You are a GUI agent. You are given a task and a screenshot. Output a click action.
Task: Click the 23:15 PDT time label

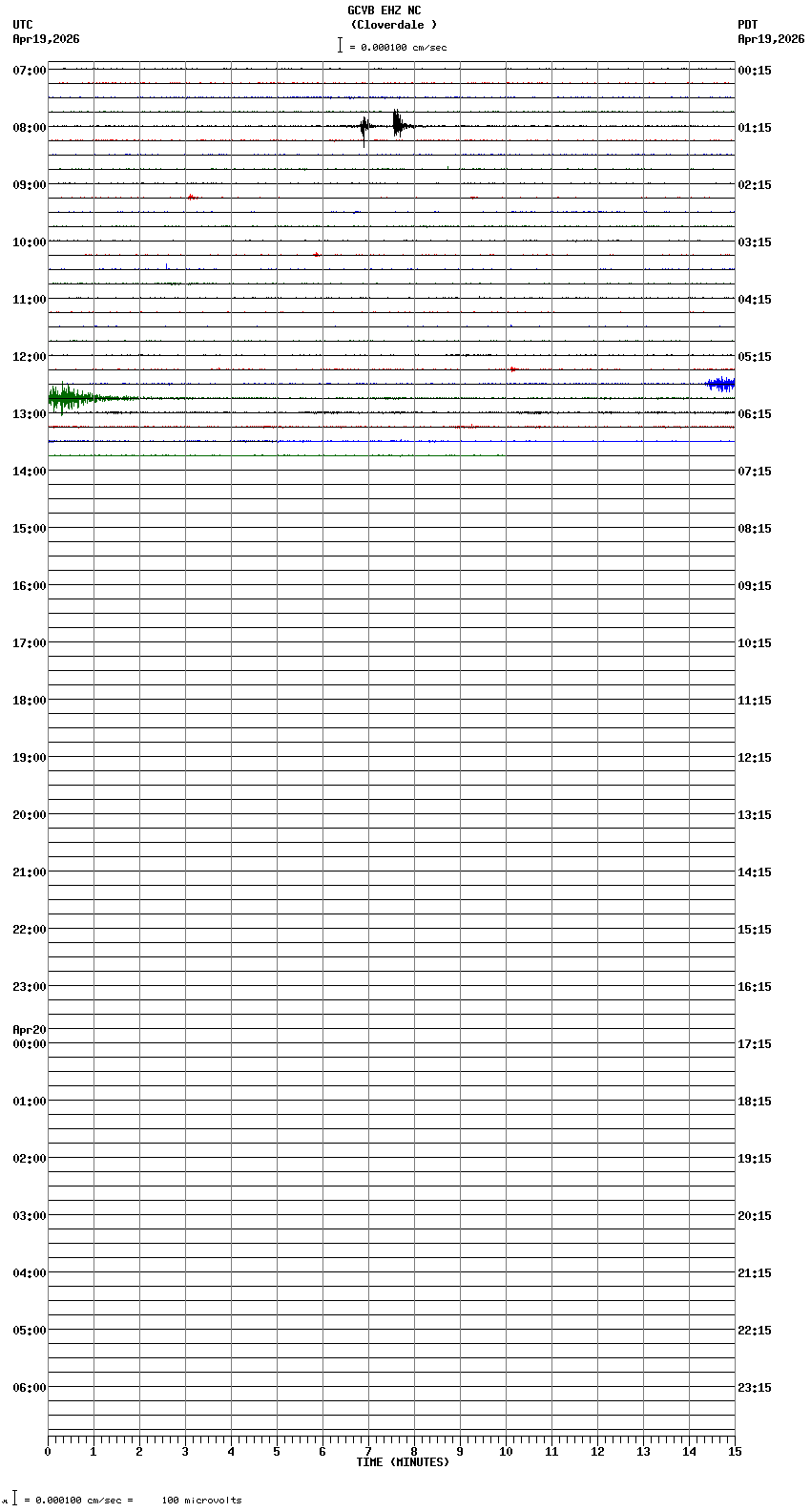pyautogui.click(x=755, y=1388)
